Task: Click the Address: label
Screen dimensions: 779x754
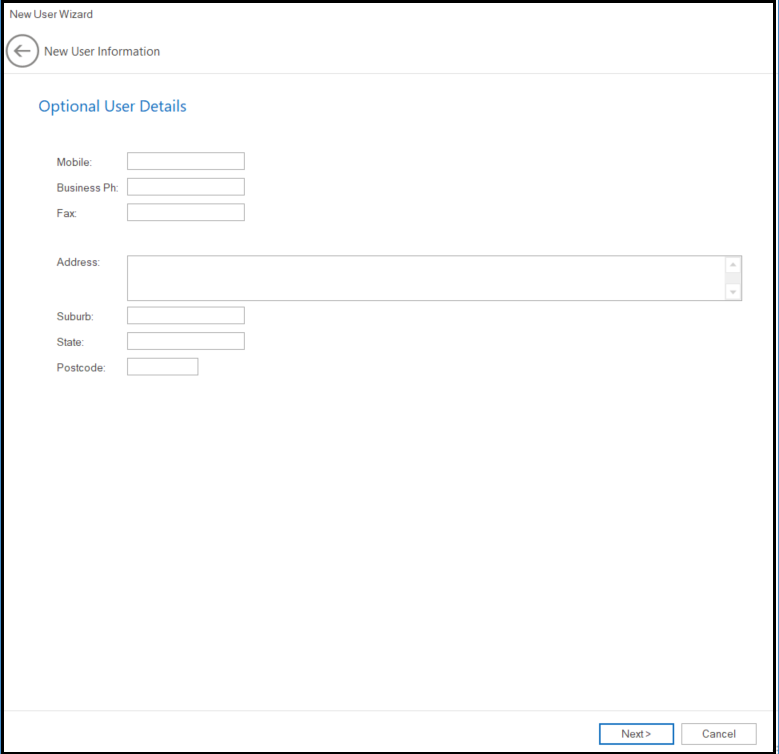Action: coord(78,263)
